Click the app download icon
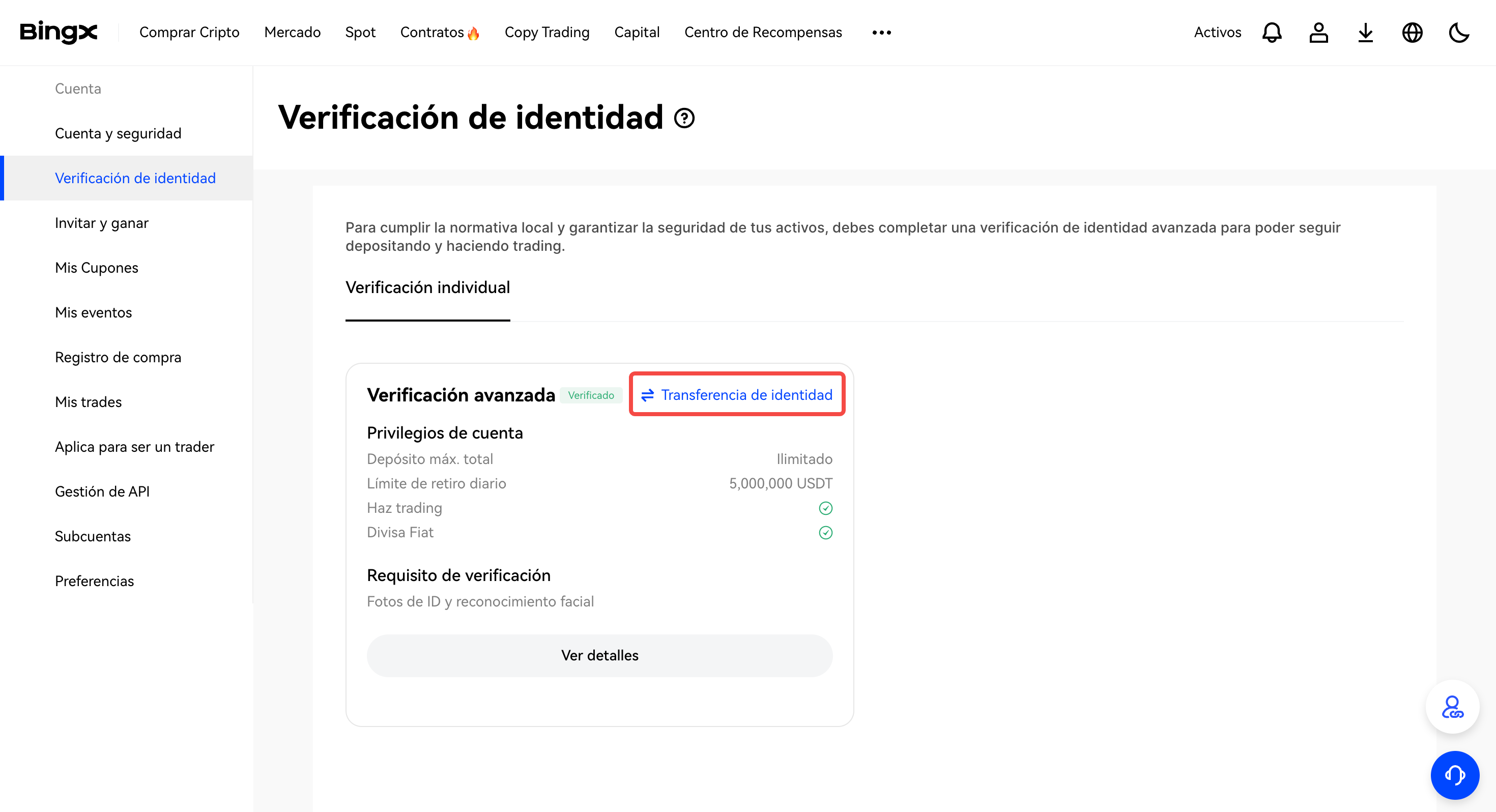1496x812 pixels. click(1365, 33)
